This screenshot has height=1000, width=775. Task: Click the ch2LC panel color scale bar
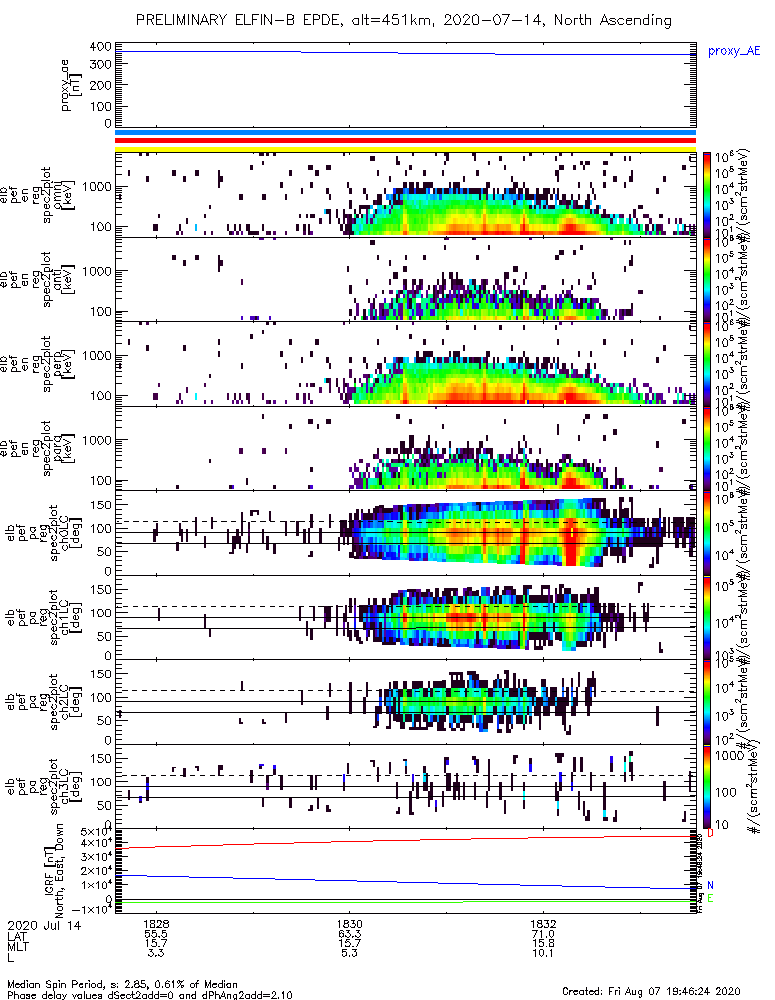point(706,702)
